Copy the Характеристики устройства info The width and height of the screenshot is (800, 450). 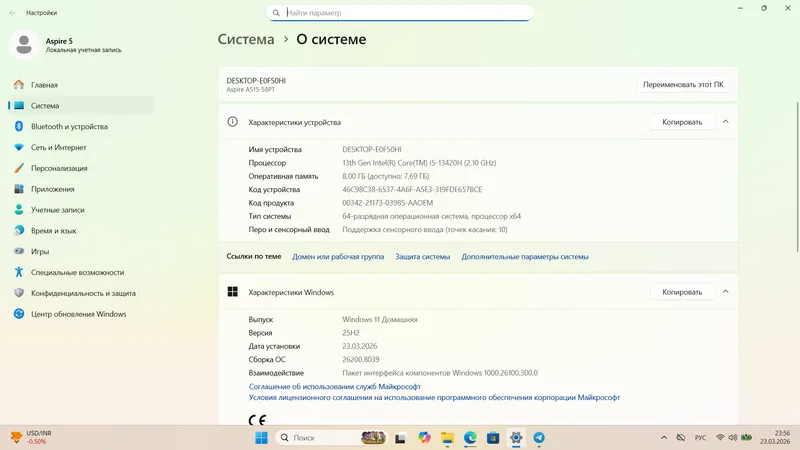(682, 122)
